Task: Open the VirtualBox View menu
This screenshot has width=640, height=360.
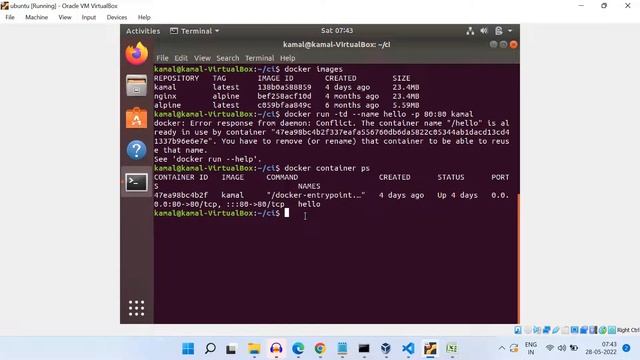Action: (64, 17)
